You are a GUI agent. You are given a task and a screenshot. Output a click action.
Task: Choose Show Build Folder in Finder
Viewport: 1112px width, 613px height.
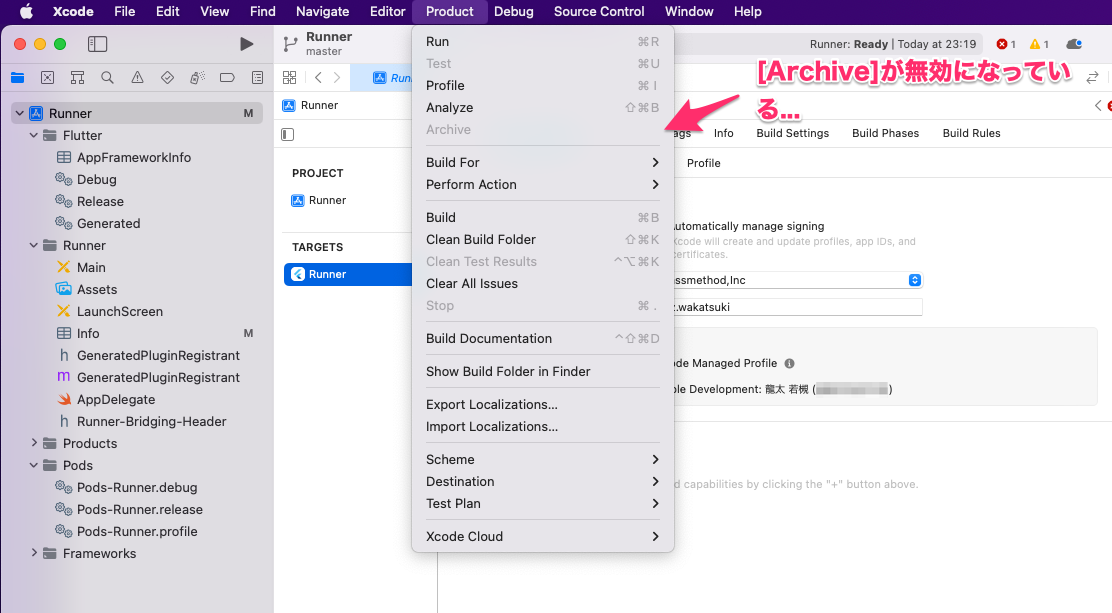tap(543, 372)
